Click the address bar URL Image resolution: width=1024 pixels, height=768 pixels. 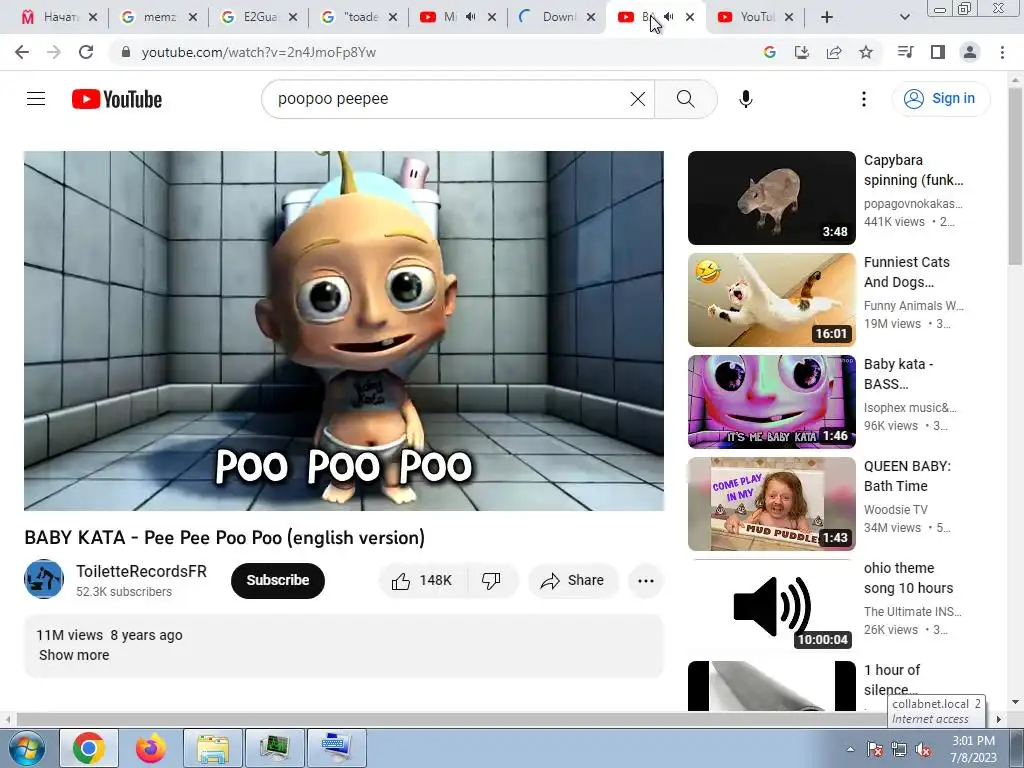pyautogui.click(x=259, y=52)
